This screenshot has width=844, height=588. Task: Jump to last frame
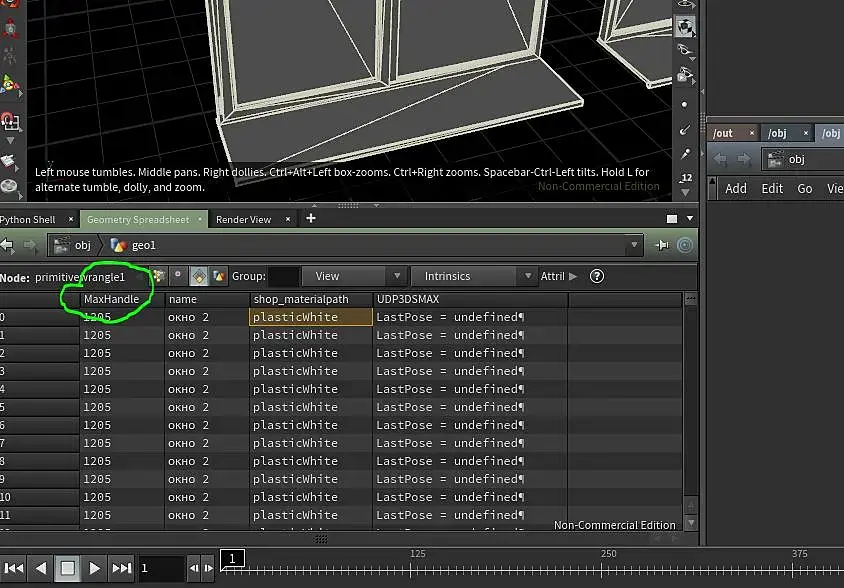pyautogui.click(x=122, y=568)
